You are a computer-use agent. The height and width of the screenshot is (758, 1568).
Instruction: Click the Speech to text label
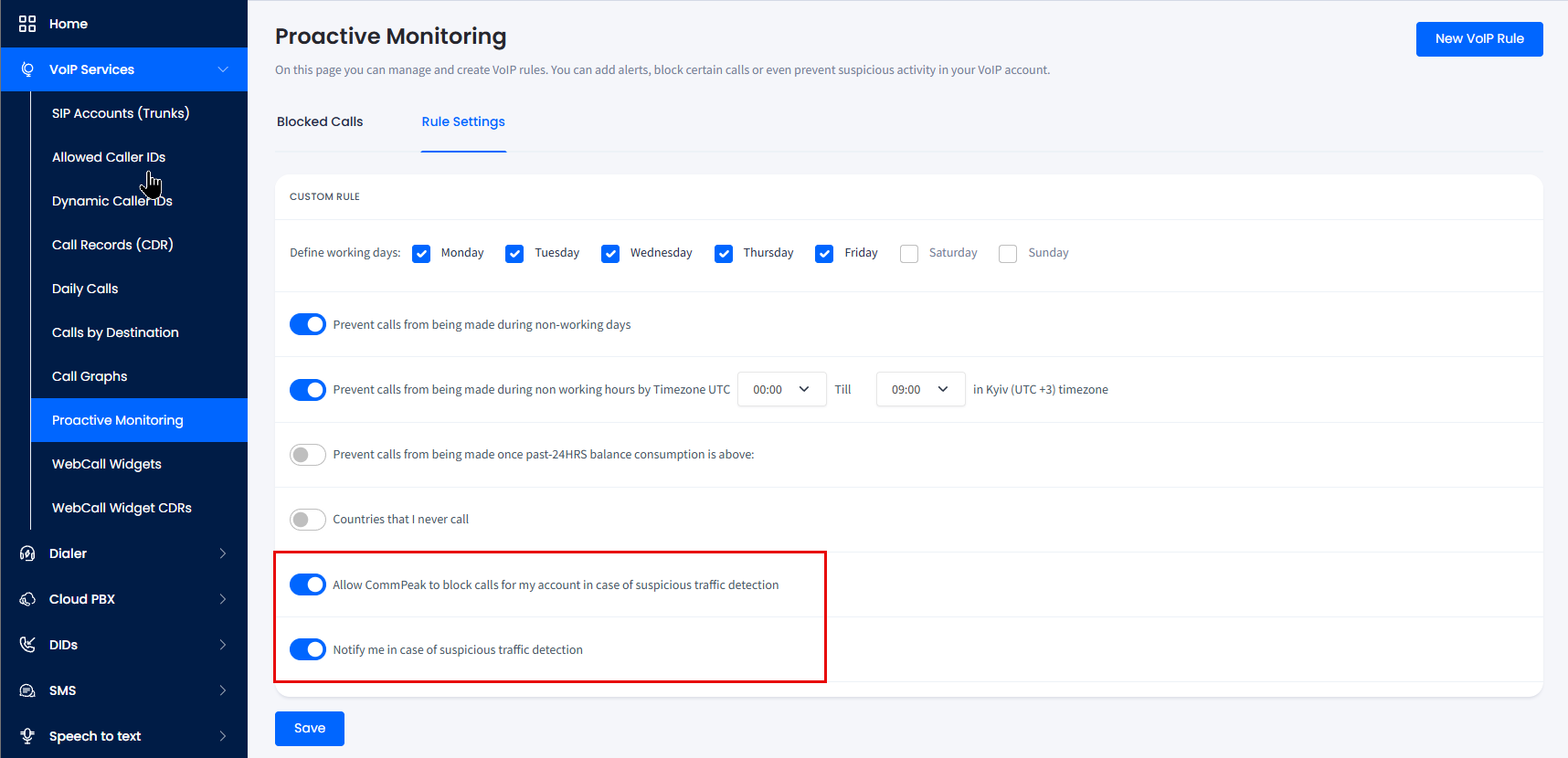pos(95,736)
